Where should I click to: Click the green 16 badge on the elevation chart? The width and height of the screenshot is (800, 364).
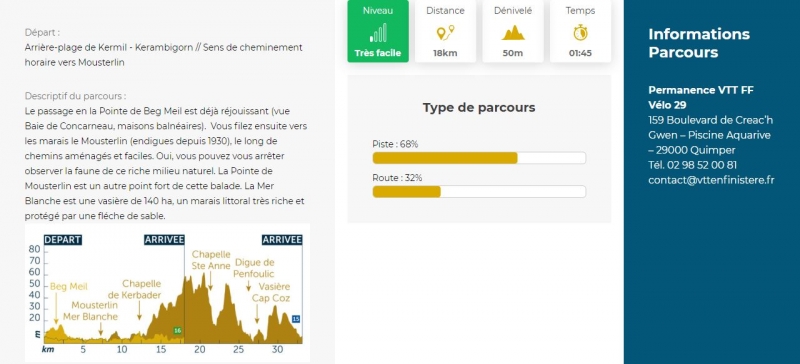pyautogui.click(x=178, y=330)
